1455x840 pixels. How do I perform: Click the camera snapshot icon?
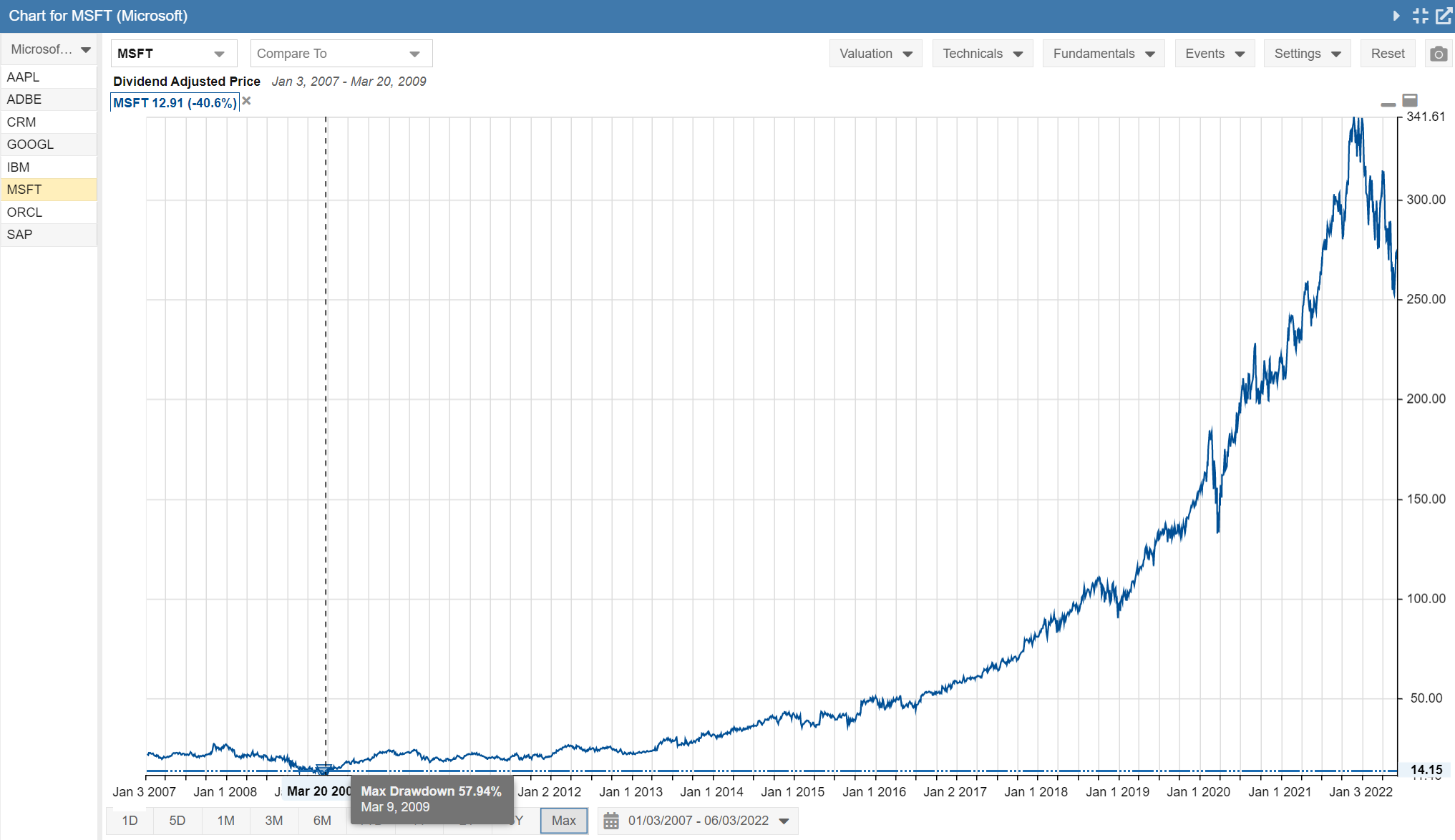pos(1439,54)
